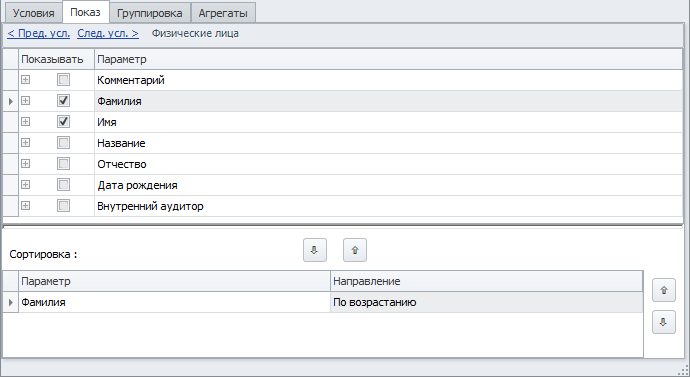Check the Комментарий show checkbox
This screenshot has height=377, width=690.
(x=63, y=80)
